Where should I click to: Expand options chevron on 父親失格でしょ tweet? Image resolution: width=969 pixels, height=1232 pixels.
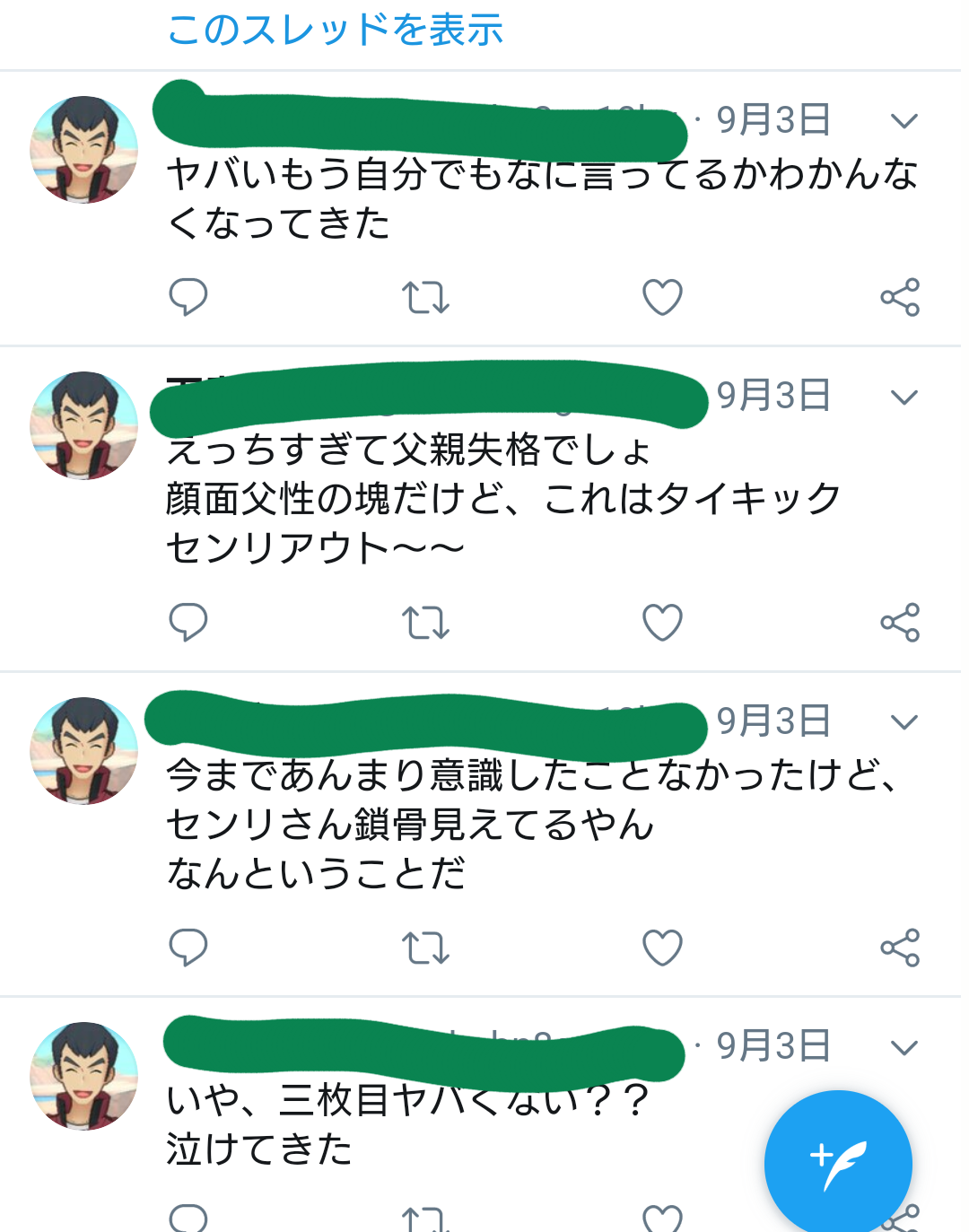point(904,397)
